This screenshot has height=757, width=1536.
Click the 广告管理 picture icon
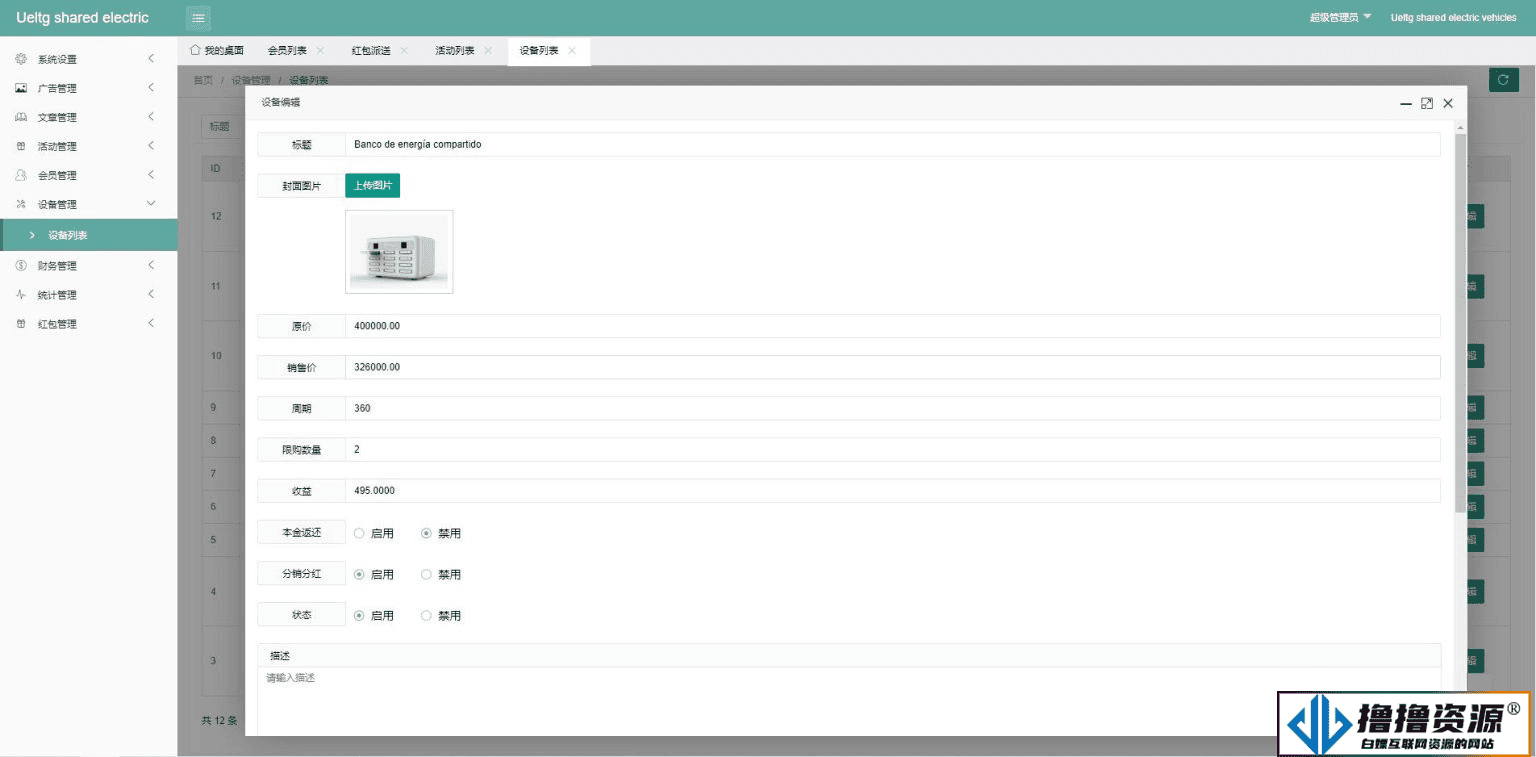[21, 88]
